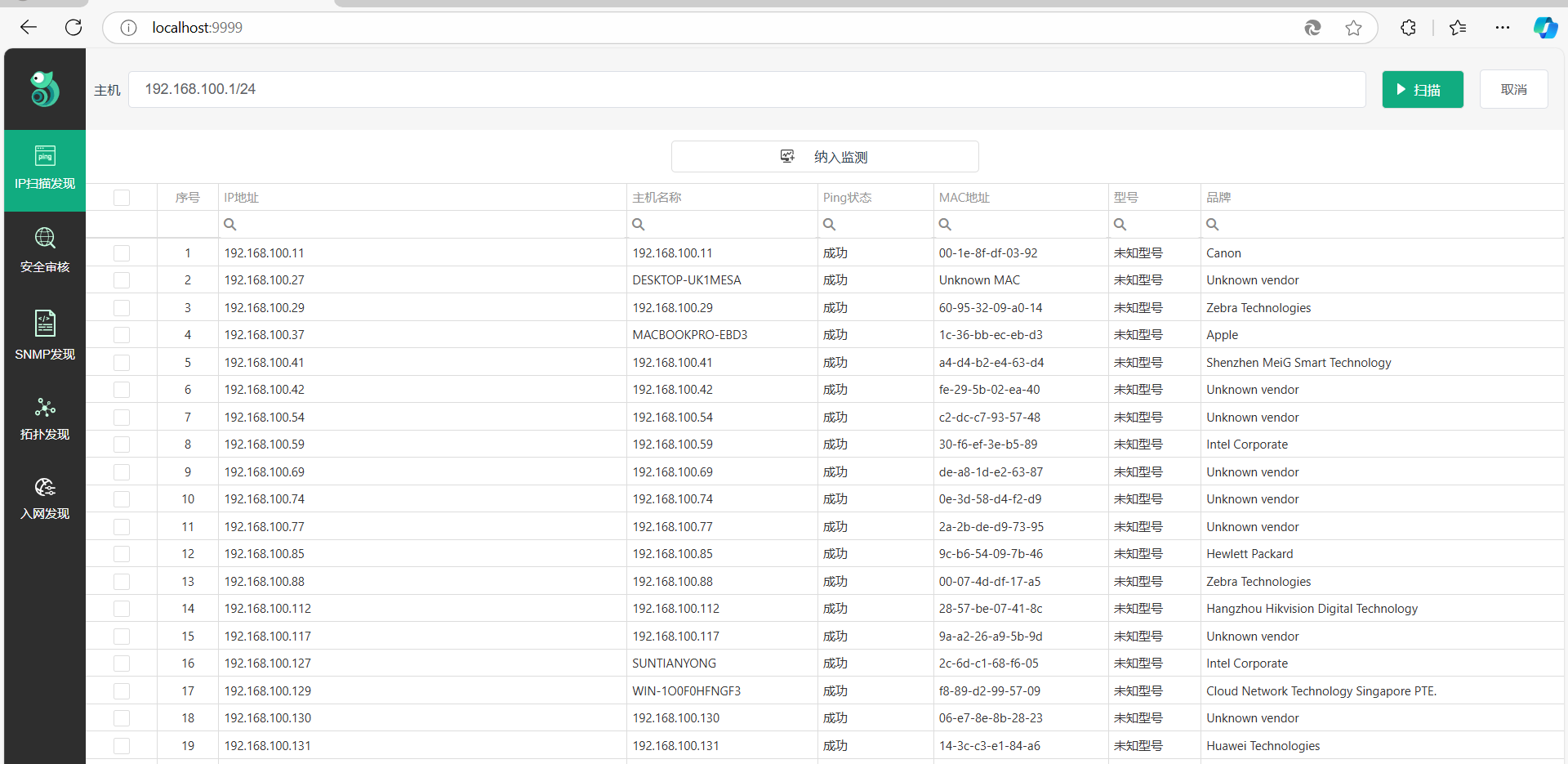
Task: Open browser settings and more menu
Action: point(1502,28)
